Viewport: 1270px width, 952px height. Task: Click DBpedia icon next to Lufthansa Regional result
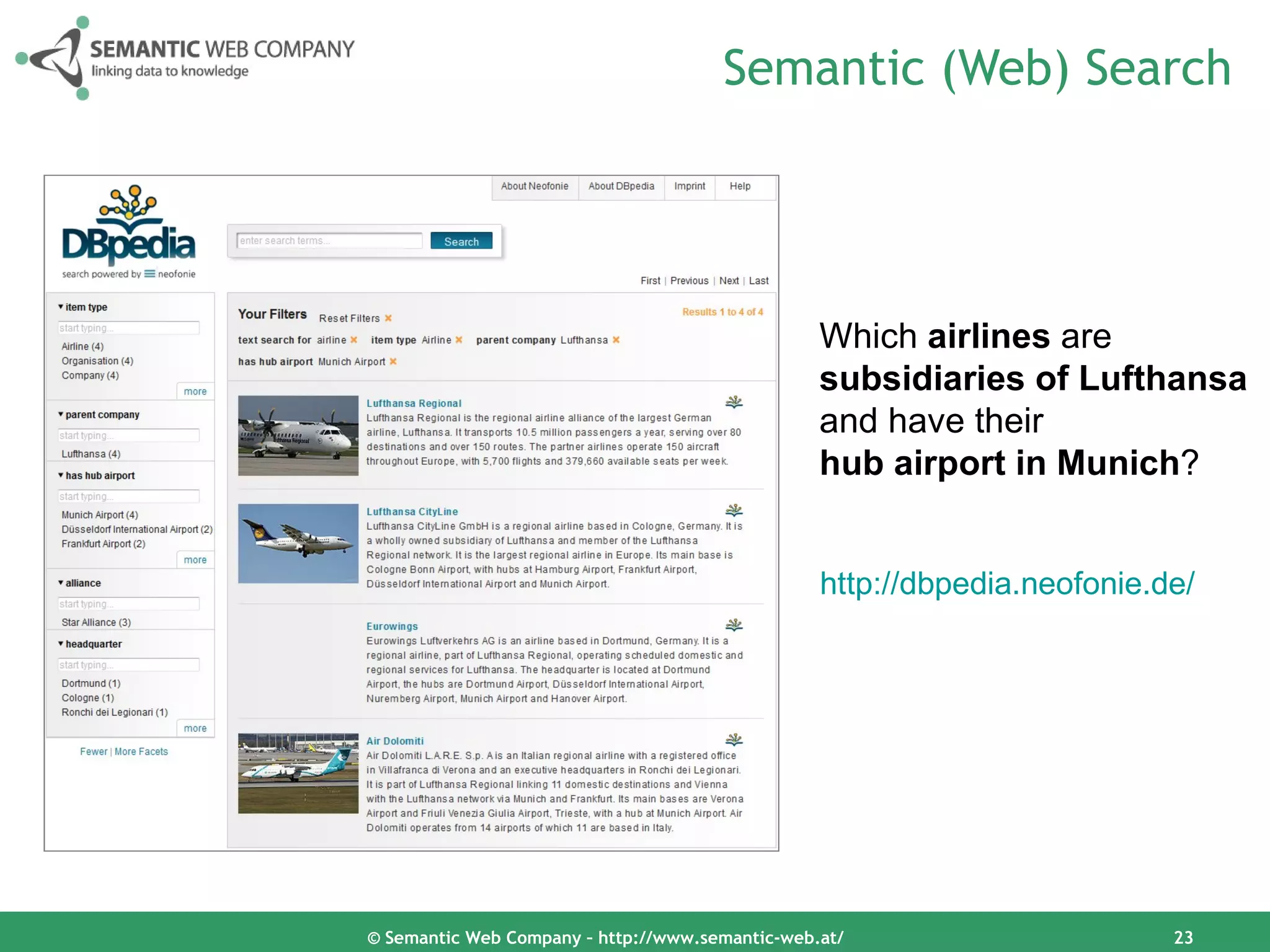tap(734, 402)
